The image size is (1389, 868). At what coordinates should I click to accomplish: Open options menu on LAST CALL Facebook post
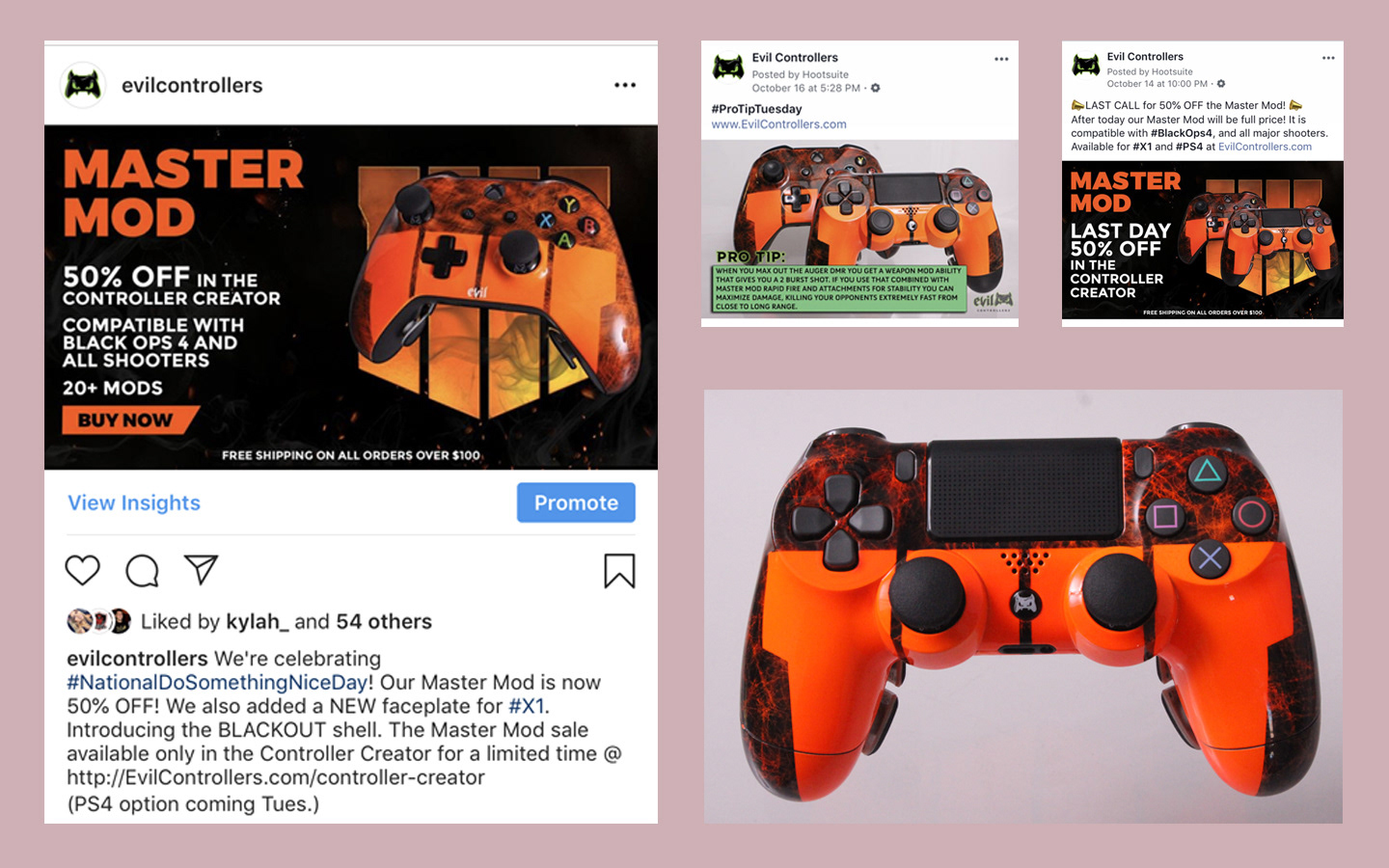pyautogui.click(x=1328, y=58)
